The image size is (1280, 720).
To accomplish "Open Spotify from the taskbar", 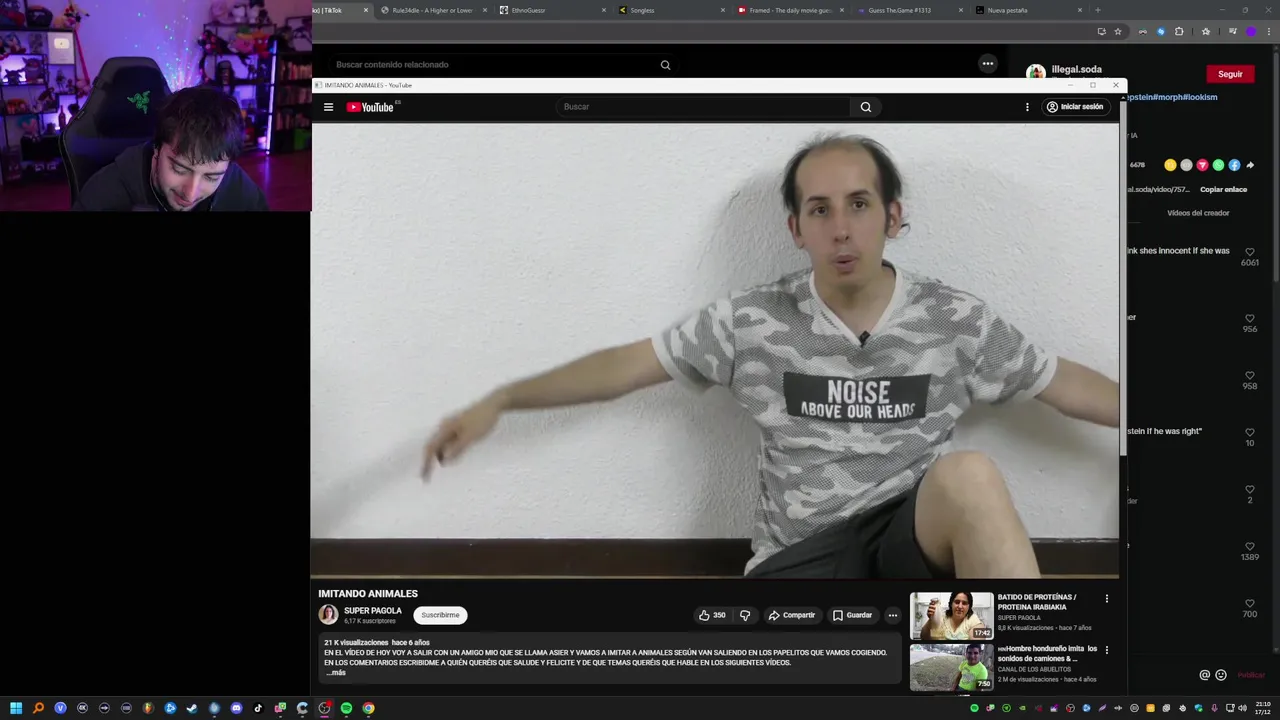I will point(346,708).
